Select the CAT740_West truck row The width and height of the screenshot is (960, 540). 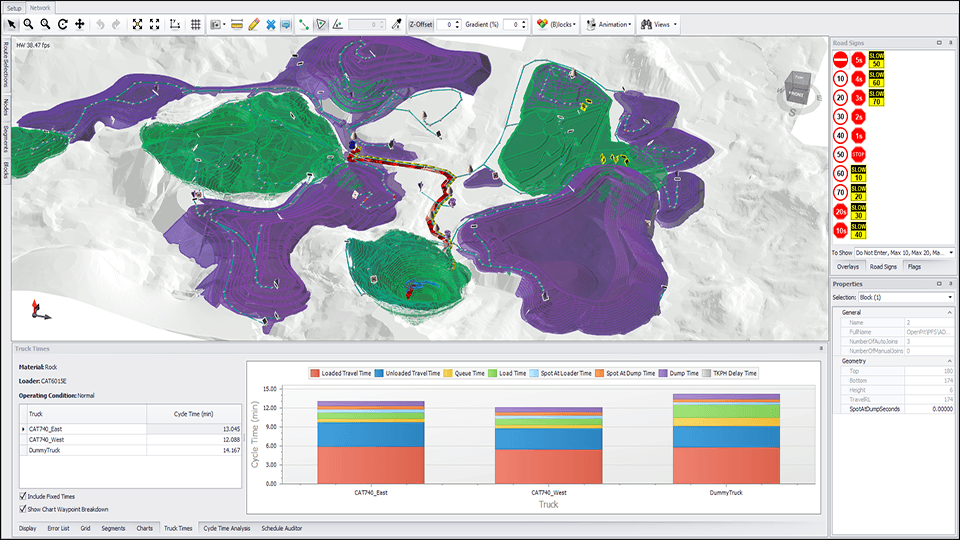pos(48,439)
